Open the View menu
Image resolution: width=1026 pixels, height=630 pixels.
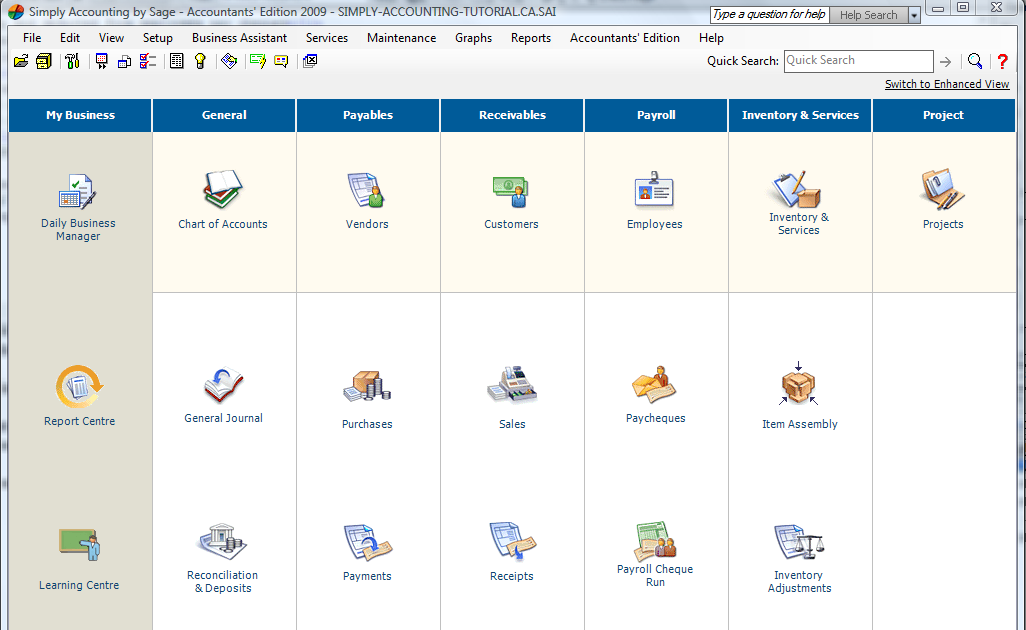111,38
